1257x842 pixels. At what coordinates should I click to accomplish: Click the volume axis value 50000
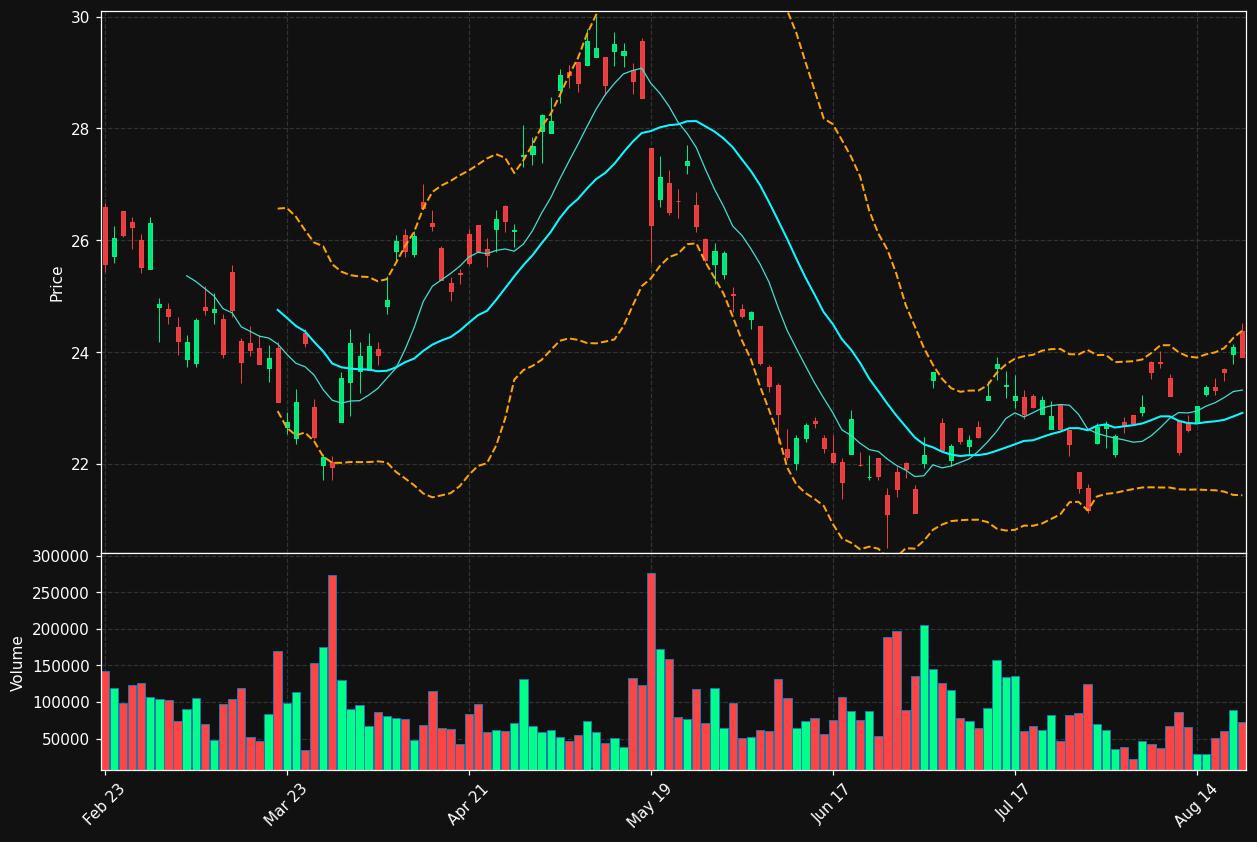[66, 739]
